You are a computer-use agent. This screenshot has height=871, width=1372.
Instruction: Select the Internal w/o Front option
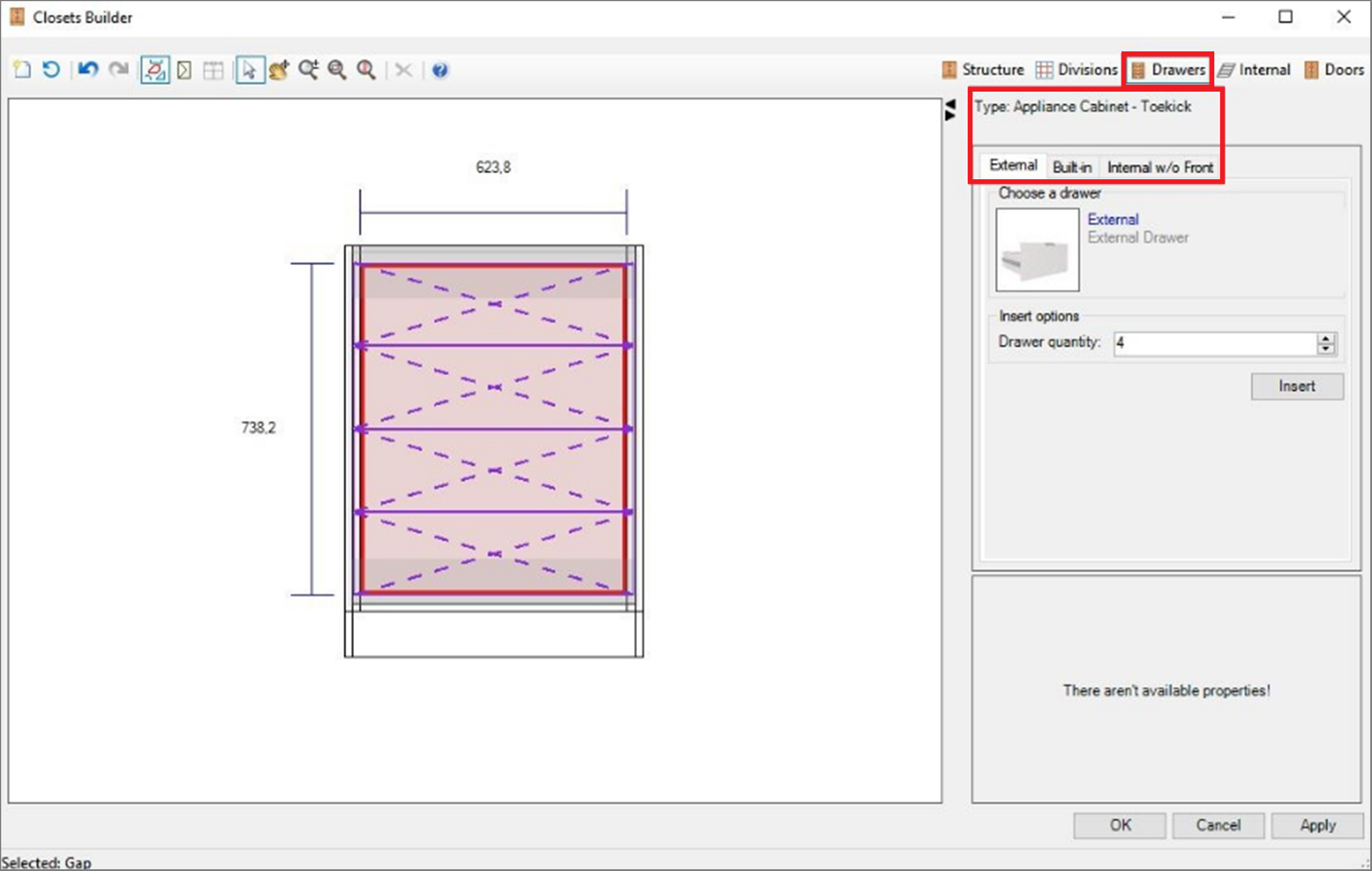(1158, 167)
